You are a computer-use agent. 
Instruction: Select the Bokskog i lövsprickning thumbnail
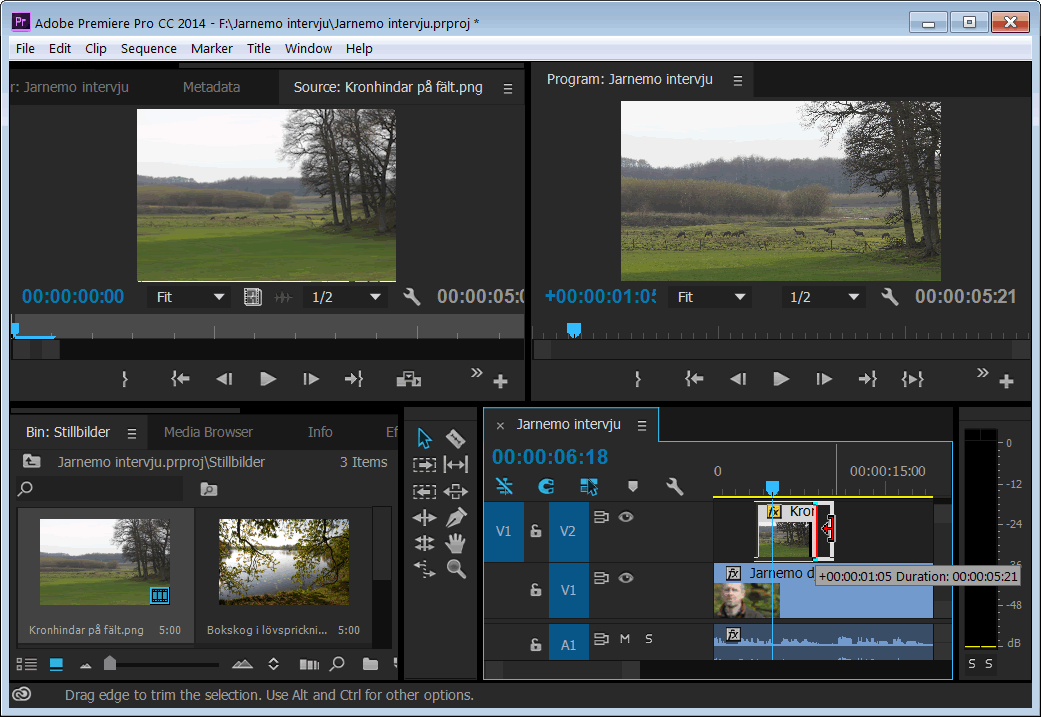(x=284, y=561)
